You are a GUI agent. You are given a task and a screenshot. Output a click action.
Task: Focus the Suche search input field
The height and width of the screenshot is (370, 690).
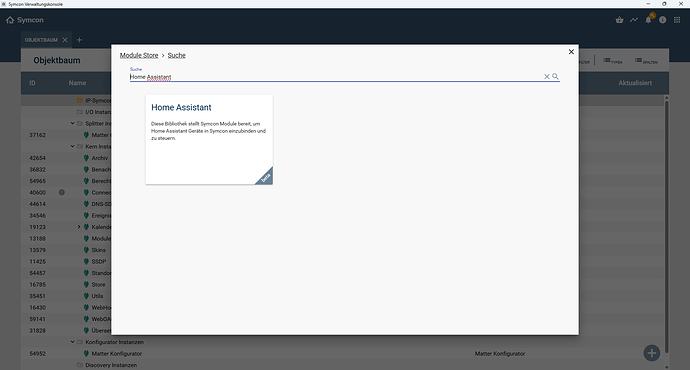click(335, 77)
